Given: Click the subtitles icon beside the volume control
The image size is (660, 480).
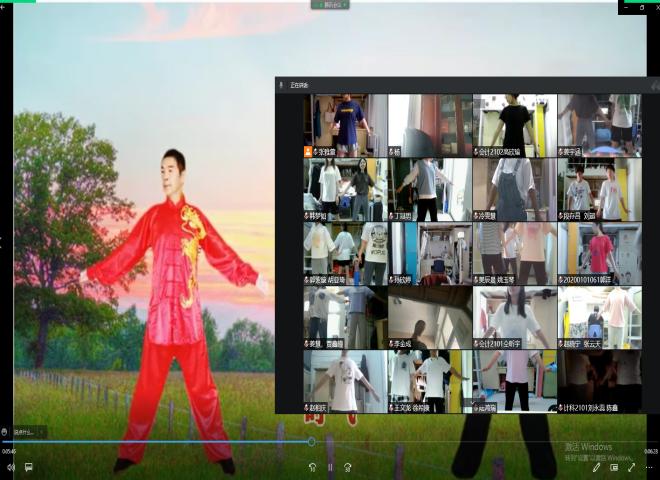Looking at the screenshot, I should click(28, 467).
